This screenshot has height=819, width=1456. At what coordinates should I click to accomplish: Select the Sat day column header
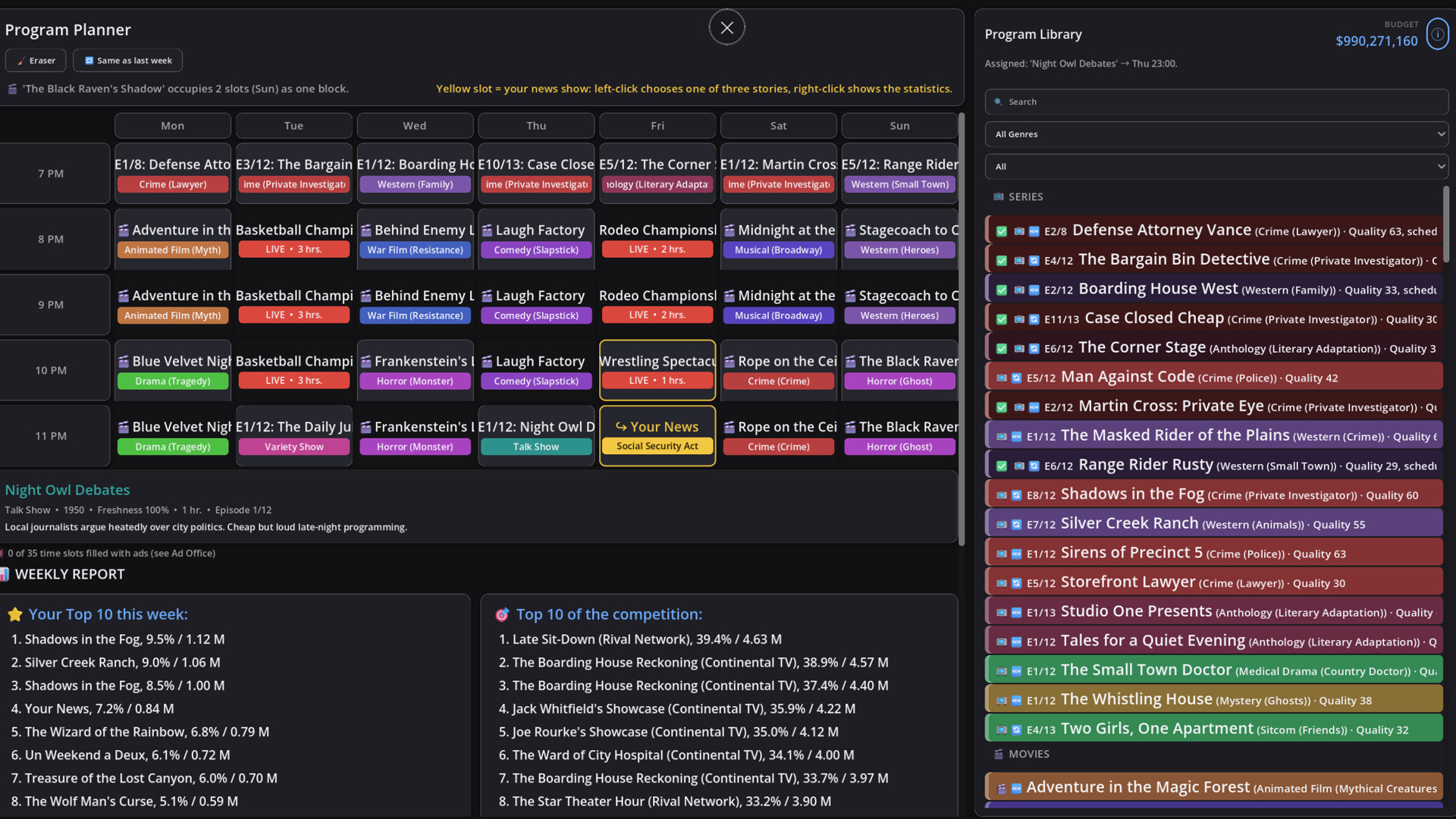(779, 126)
